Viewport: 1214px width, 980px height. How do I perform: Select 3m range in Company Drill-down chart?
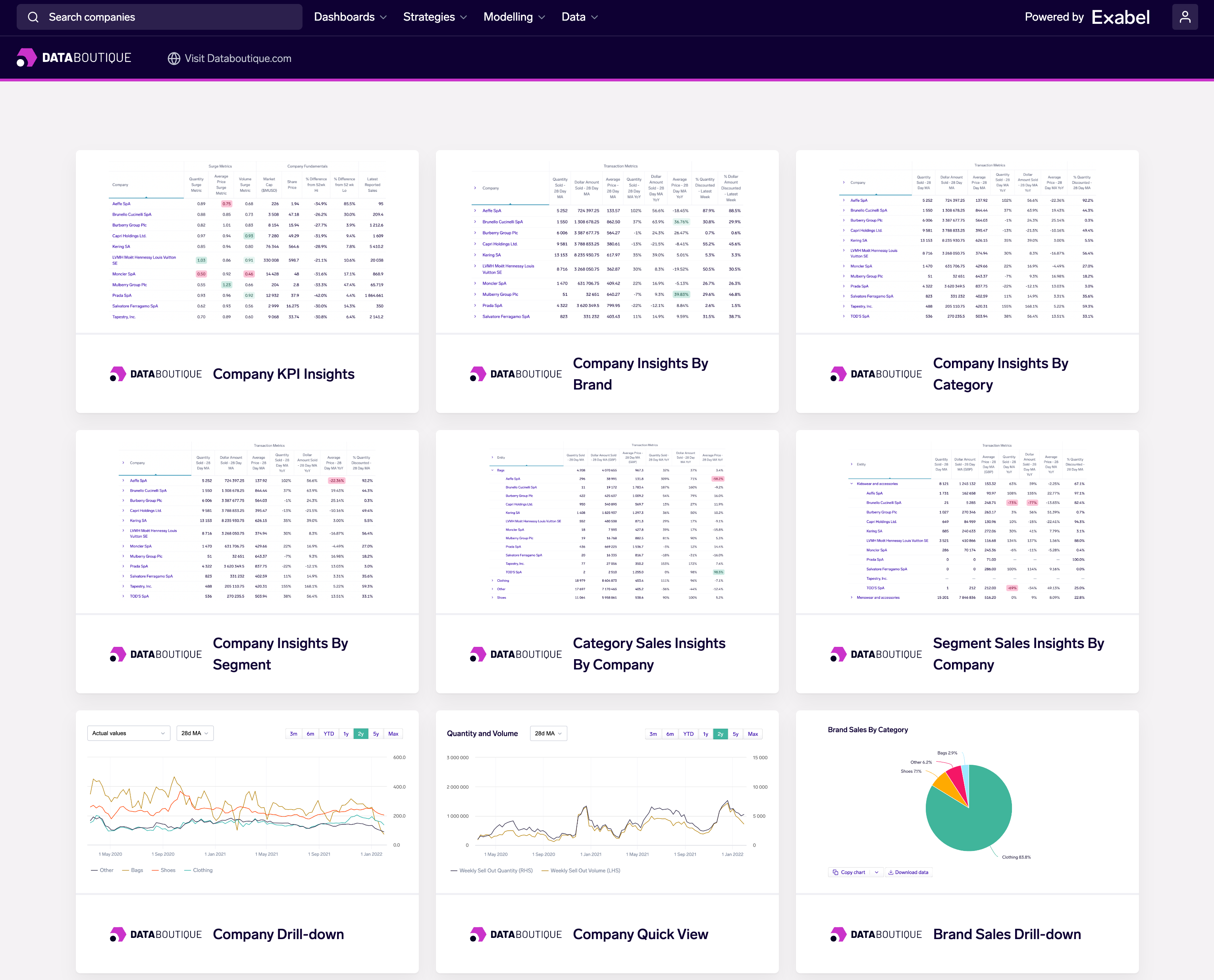(x=293, y=734)
